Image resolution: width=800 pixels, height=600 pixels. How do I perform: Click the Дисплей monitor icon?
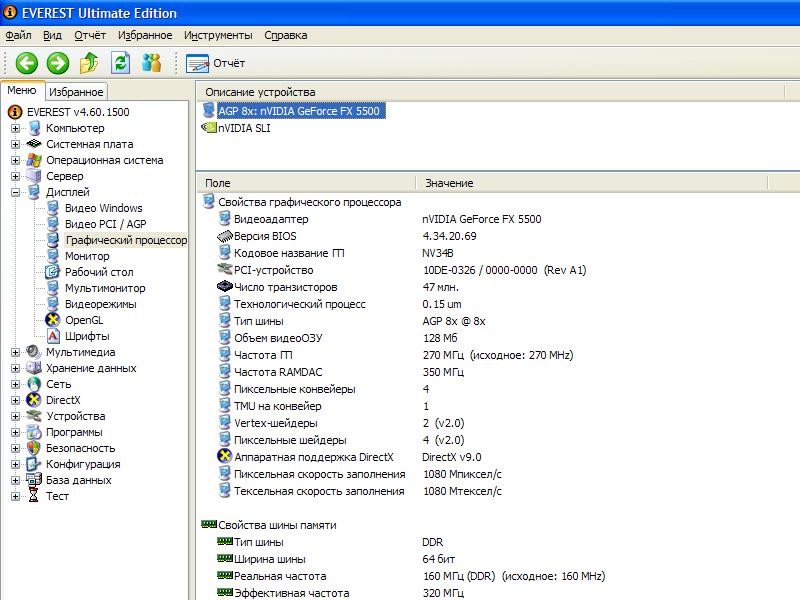(34, 192)
